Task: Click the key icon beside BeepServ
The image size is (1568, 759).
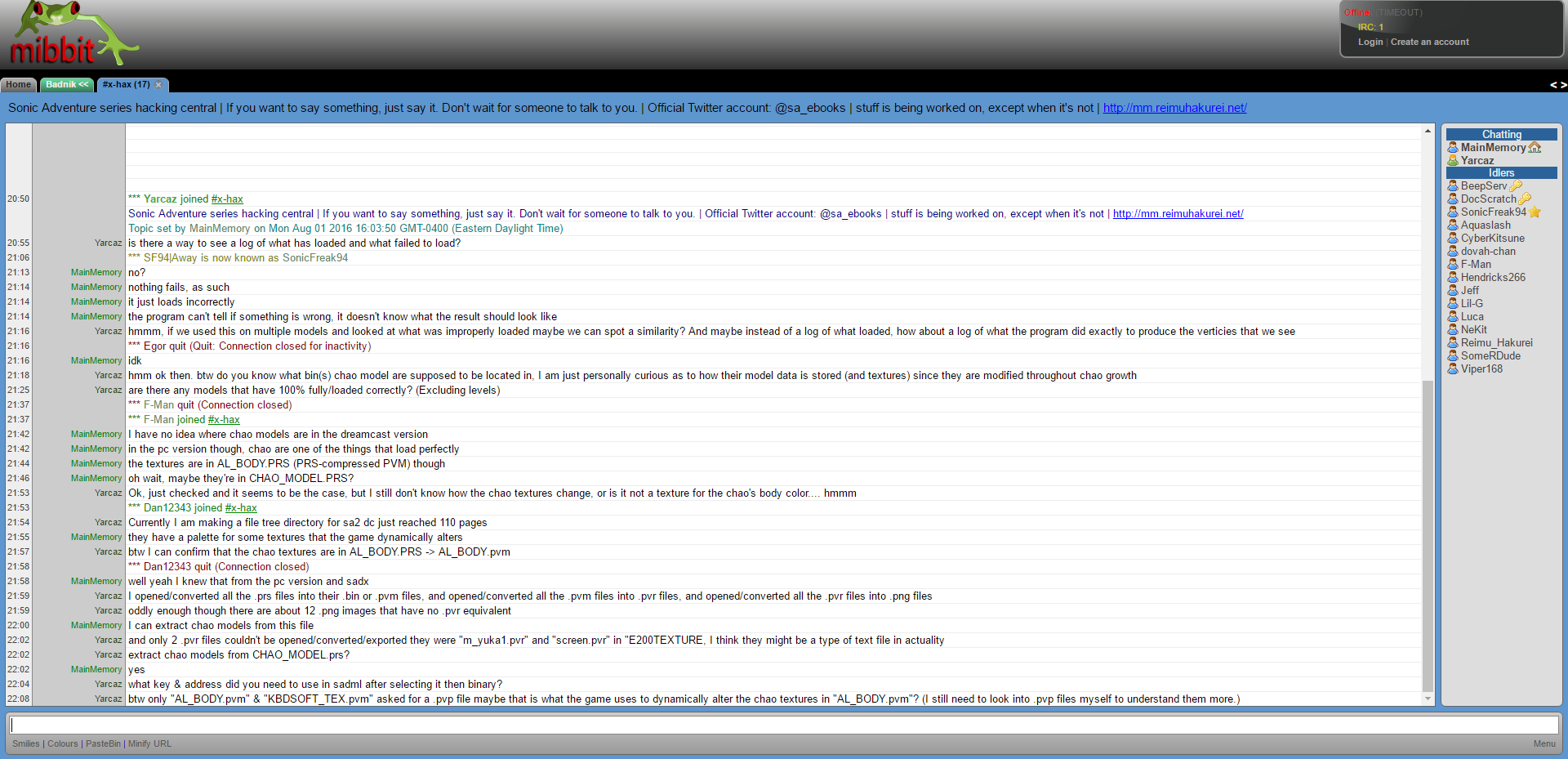Action: pyautogui.click(x=1516, y=186)
